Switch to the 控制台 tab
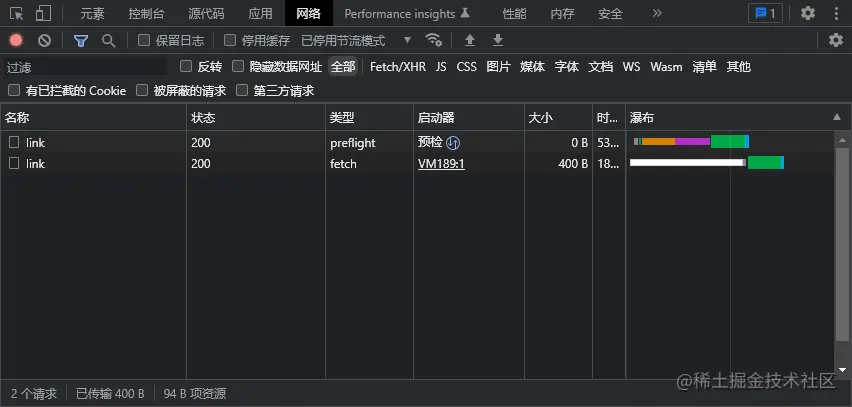The width and height of the screenshot is (852, 407). (146, 14)
